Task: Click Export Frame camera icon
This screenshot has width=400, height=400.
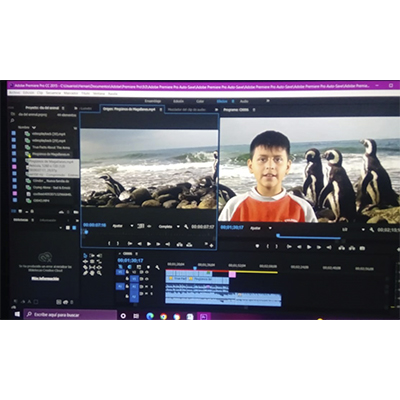Action: coord(362,248)
